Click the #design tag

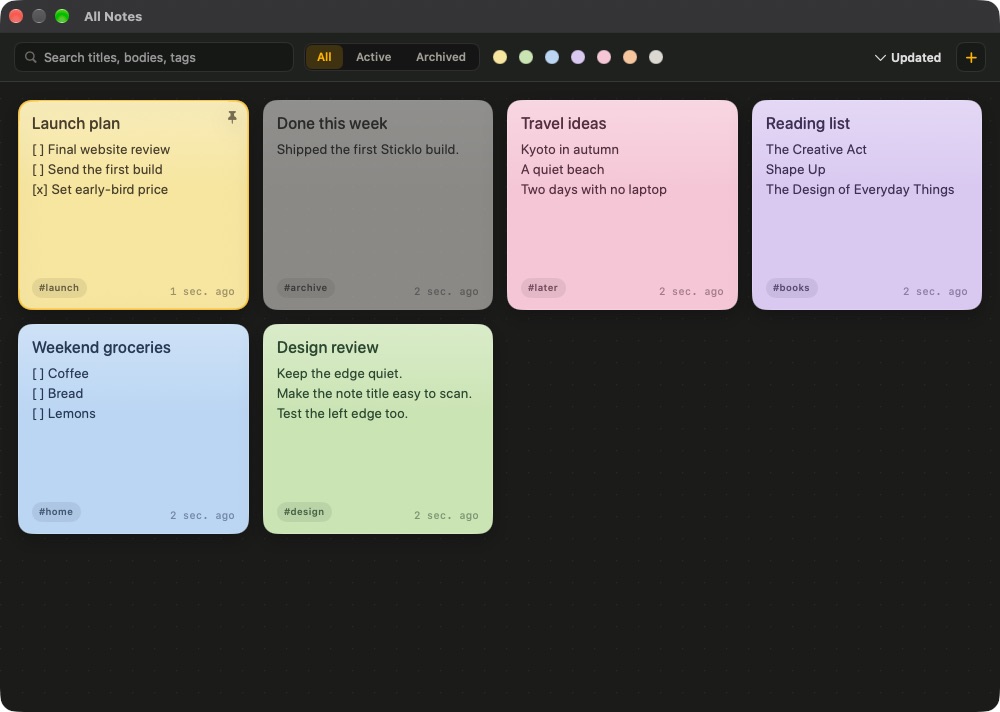(304, 512)
